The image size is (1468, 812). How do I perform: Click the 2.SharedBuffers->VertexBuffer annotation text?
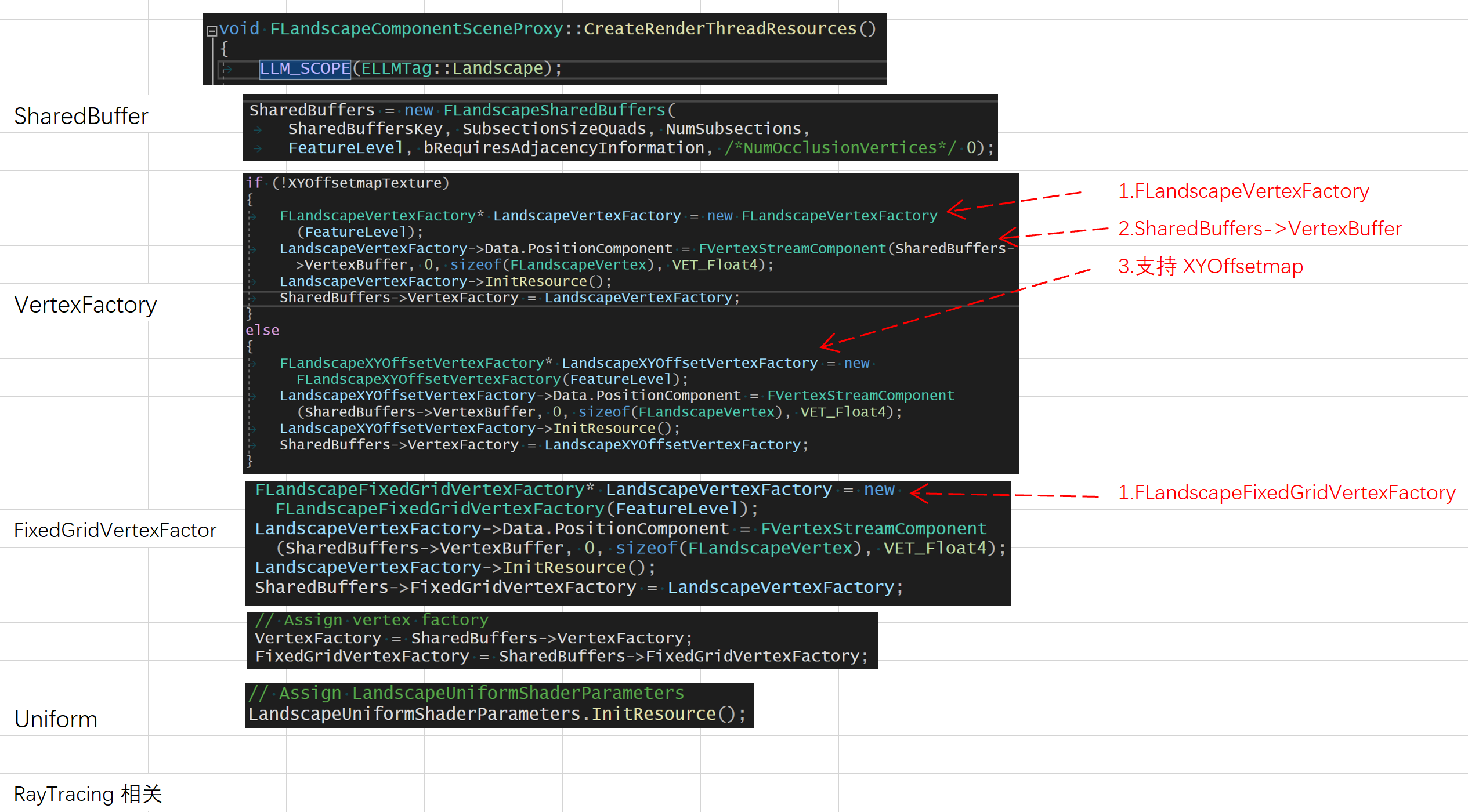pyautogui.click(x=1259, y=229)
